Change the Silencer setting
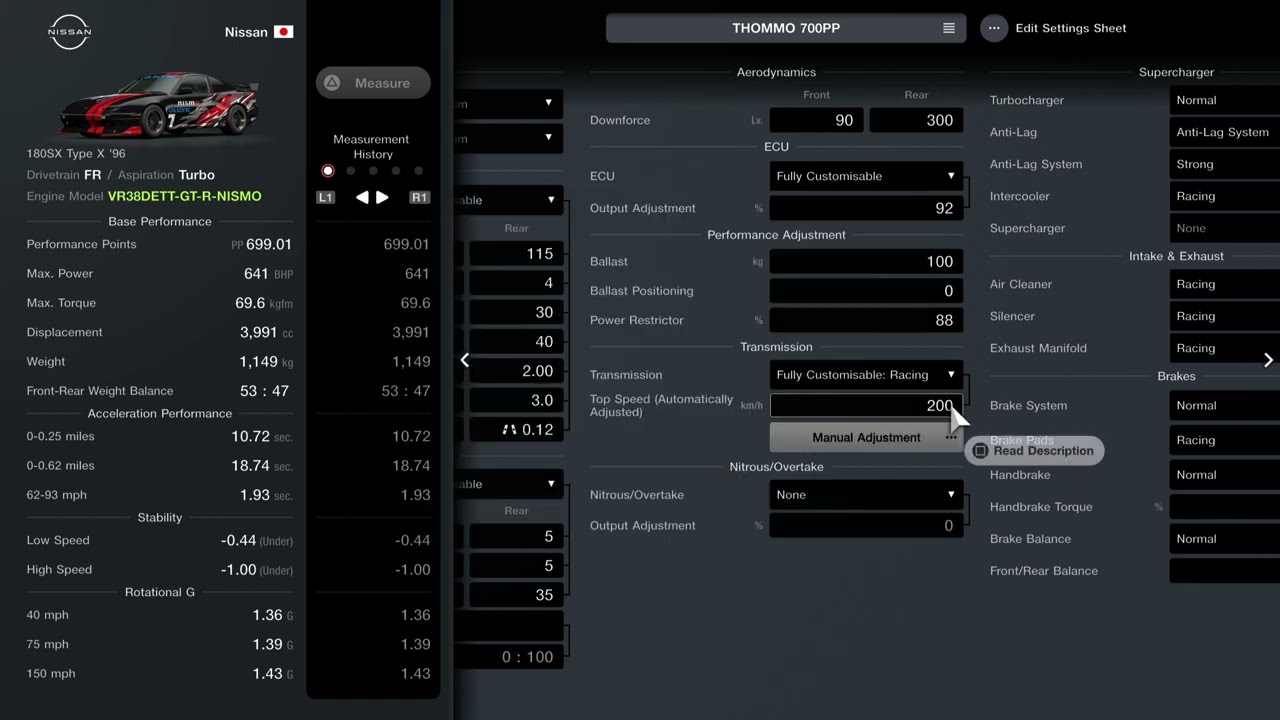Viewport: 1280px width, 720px height. [1224, 316]
